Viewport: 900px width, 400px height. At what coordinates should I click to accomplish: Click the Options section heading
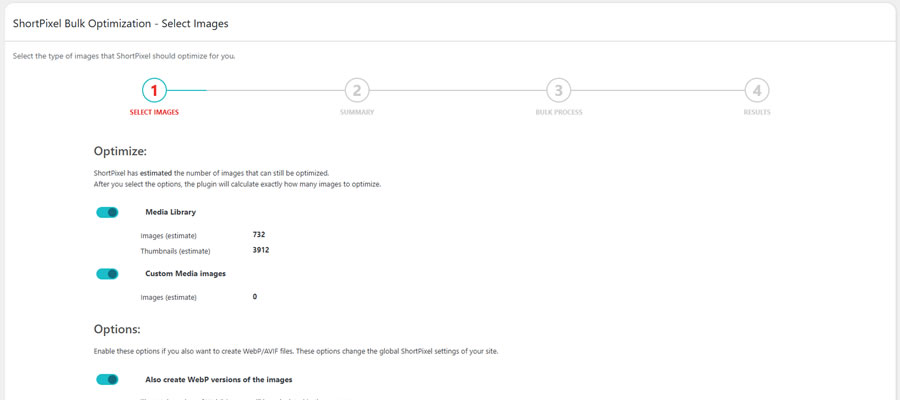coord(117,328)
